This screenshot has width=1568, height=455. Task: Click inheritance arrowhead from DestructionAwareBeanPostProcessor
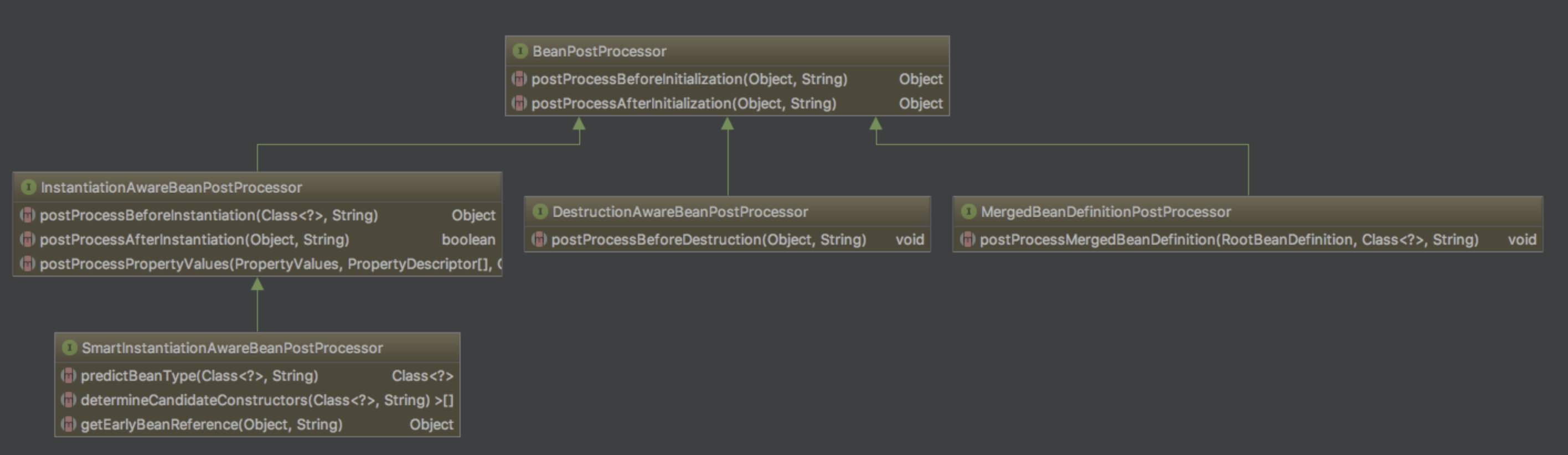728,123
